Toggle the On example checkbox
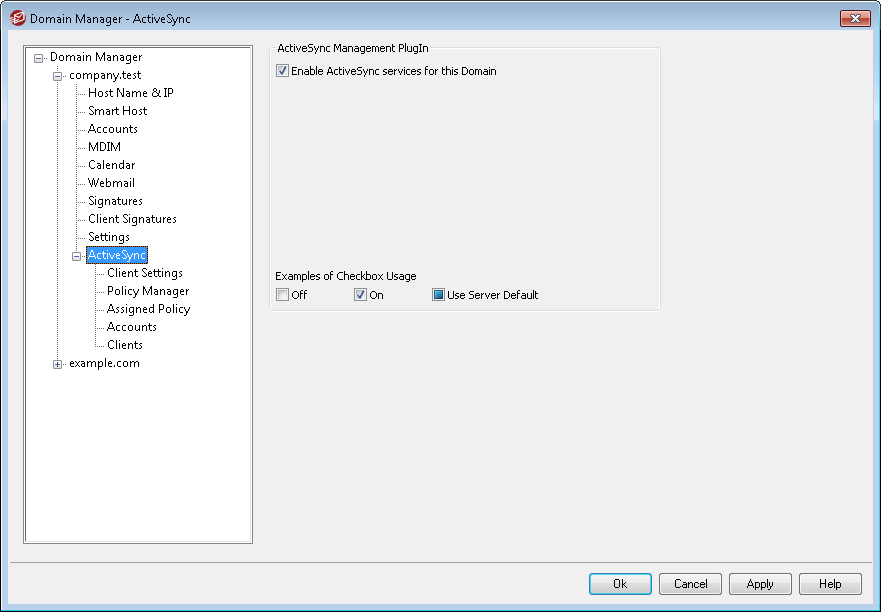Image resolution: width=881 pixels, height=612 pixels. (x=361, y=295)
